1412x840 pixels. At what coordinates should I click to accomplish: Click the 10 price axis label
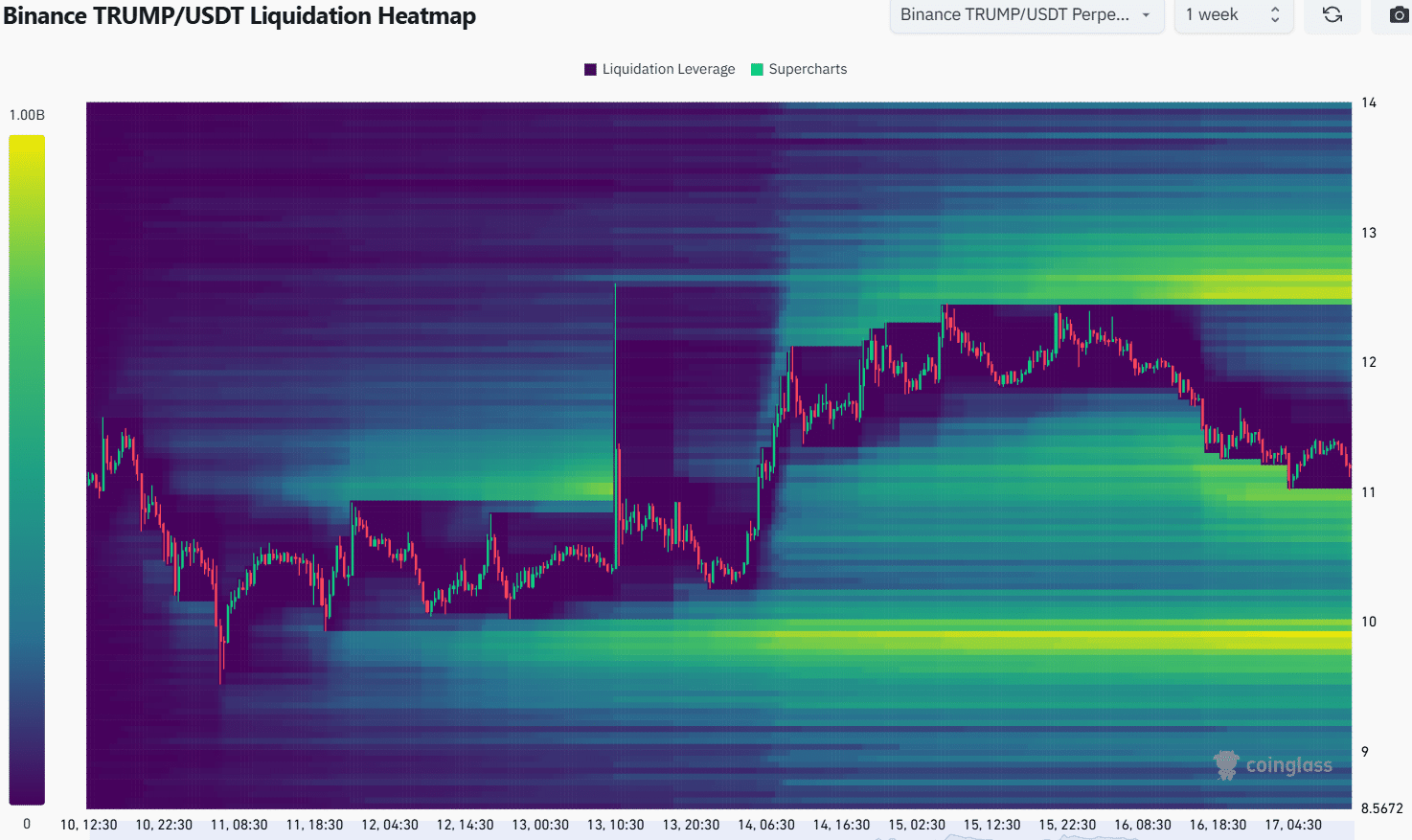point(1369,622)
